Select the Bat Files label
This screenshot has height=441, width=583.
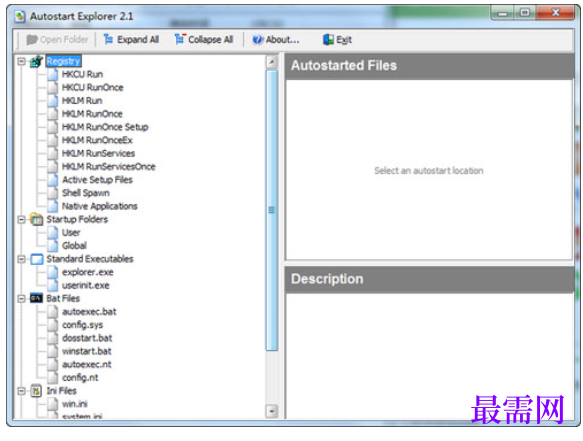tap(63, 299)
